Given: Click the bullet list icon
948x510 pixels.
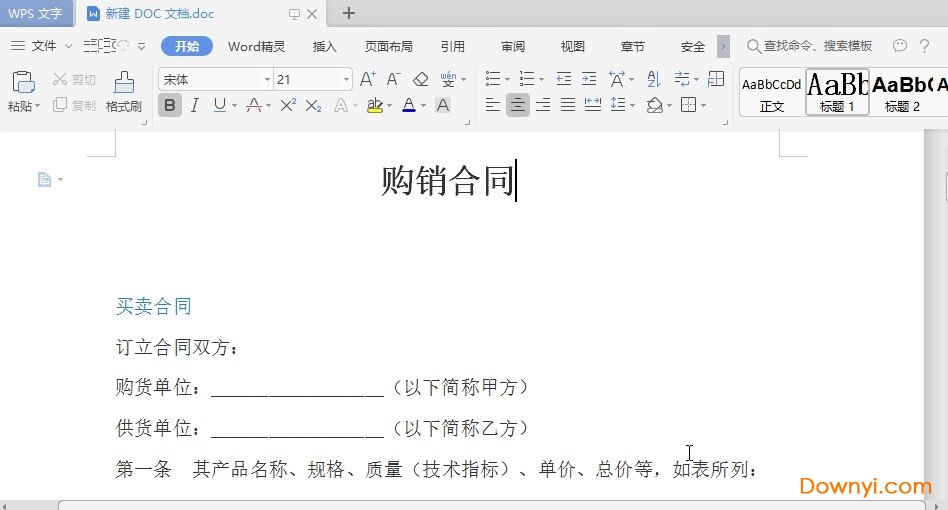Looking at the screenshot, I should (x=493, y=79).
